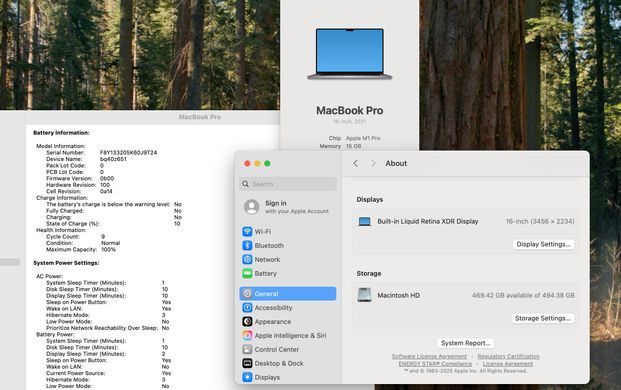The height and width of the screenshot is (390, 621).
Task: Minimize the System Settings window
Action: 257,163
